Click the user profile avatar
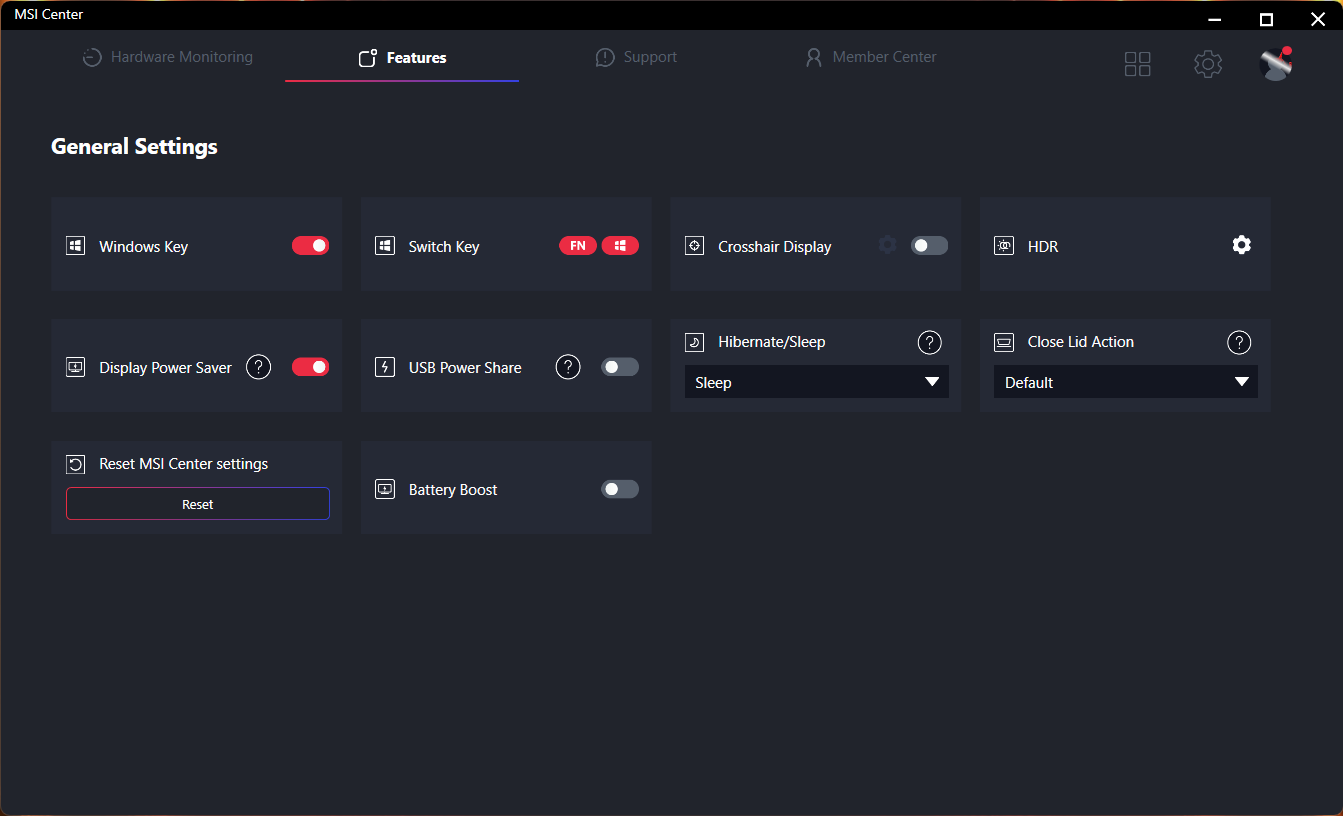 point(1276,64)
